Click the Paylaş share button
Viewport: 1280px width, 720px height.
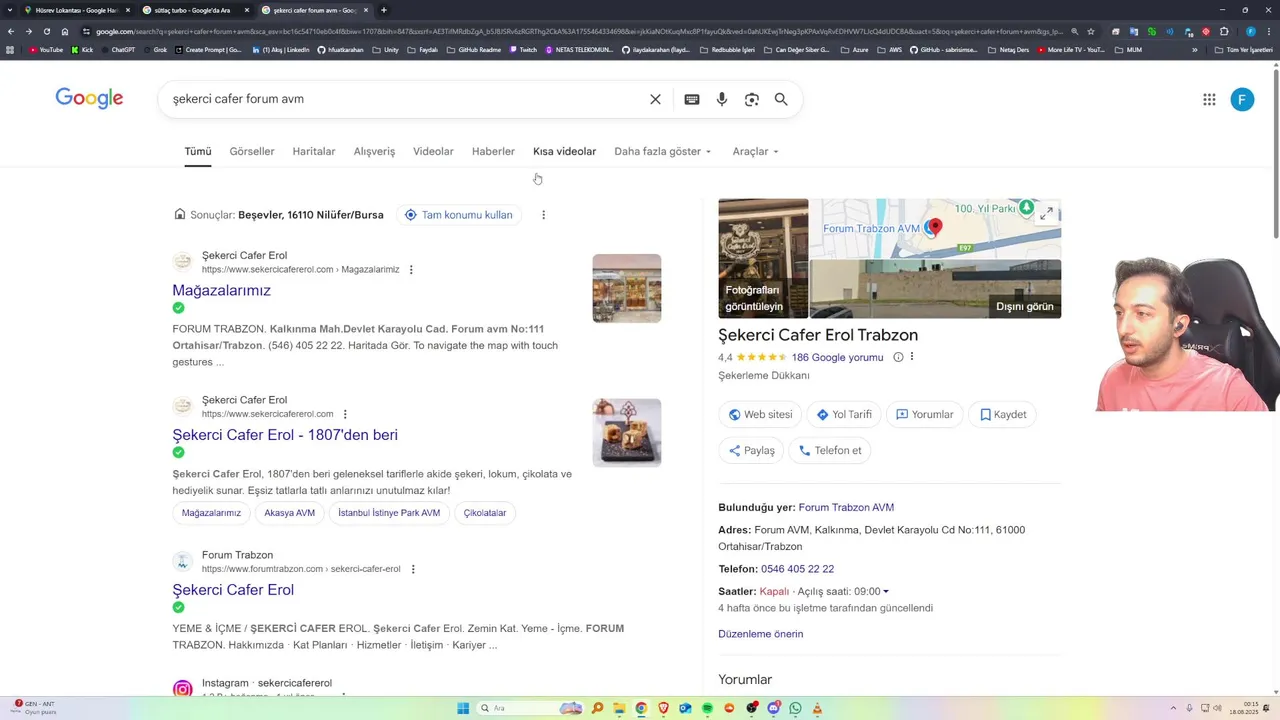[x=751, y=451]
